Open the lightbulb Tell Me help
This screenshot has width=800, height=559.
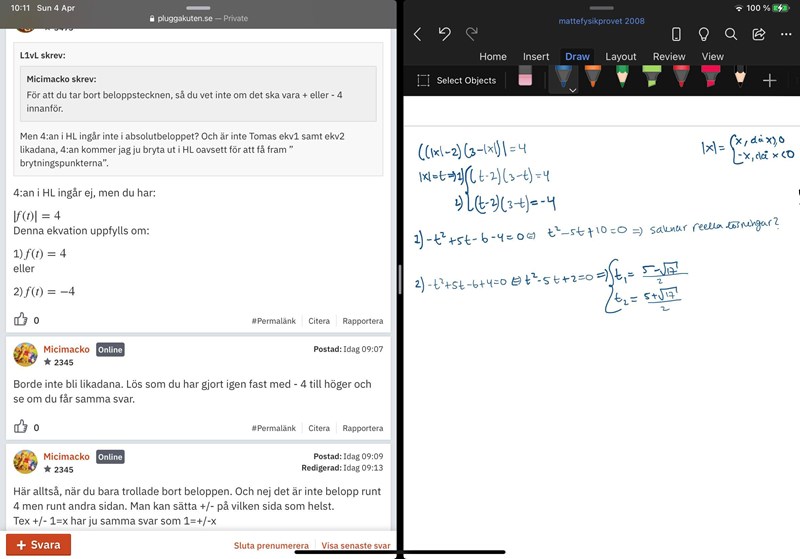click(x=703, y=34)
